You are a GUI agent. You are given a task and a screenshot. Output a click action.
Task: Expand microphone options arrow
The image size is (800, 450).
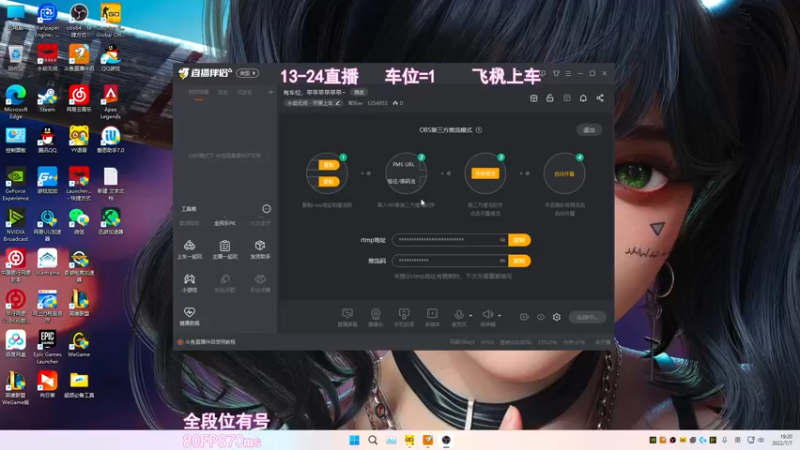click(470, 315)
